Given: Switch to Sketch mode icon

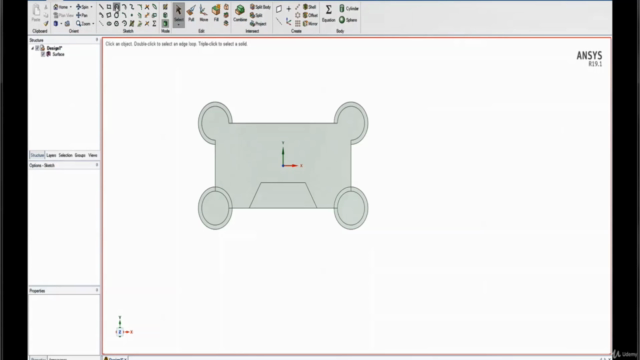Looking at the screenshot, I should pos(165,7).
